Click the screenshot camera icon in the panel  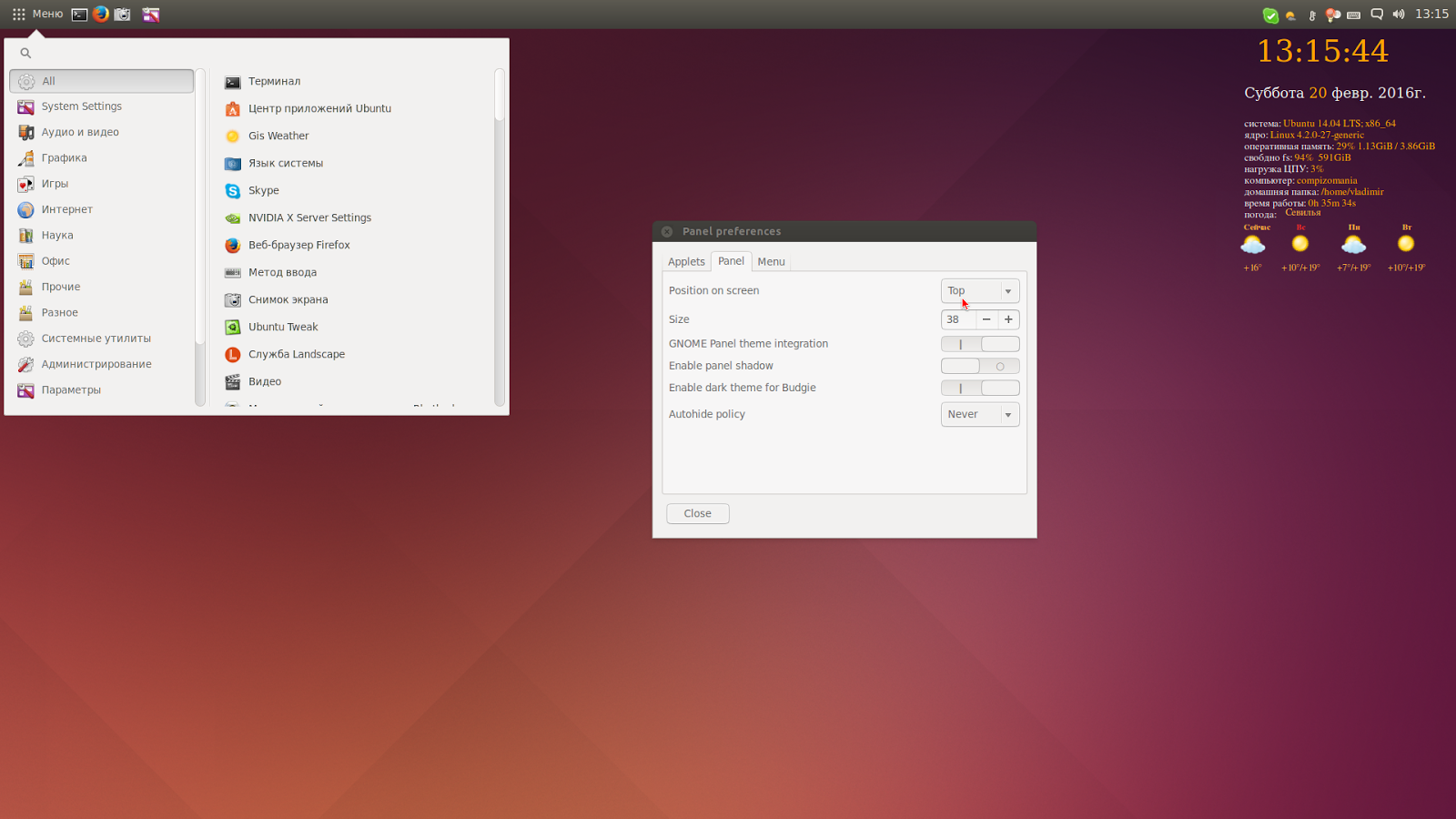[x=121, y=14]
